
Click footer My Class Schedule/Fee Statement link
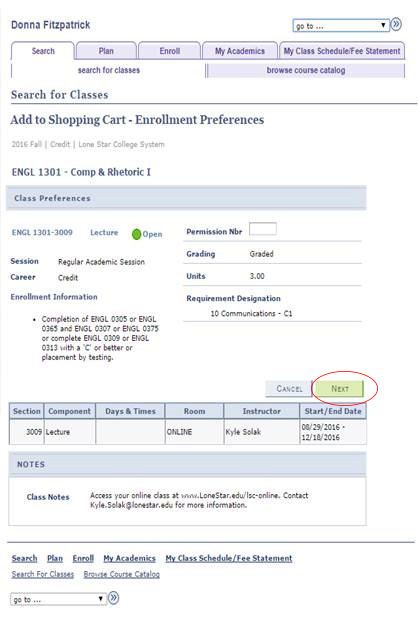click(x=229, y=558)
